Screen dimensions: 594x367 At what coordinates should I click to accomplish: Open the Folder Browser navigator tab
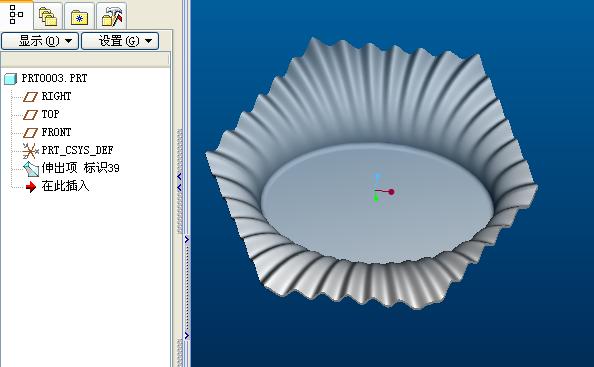(48, 16)
